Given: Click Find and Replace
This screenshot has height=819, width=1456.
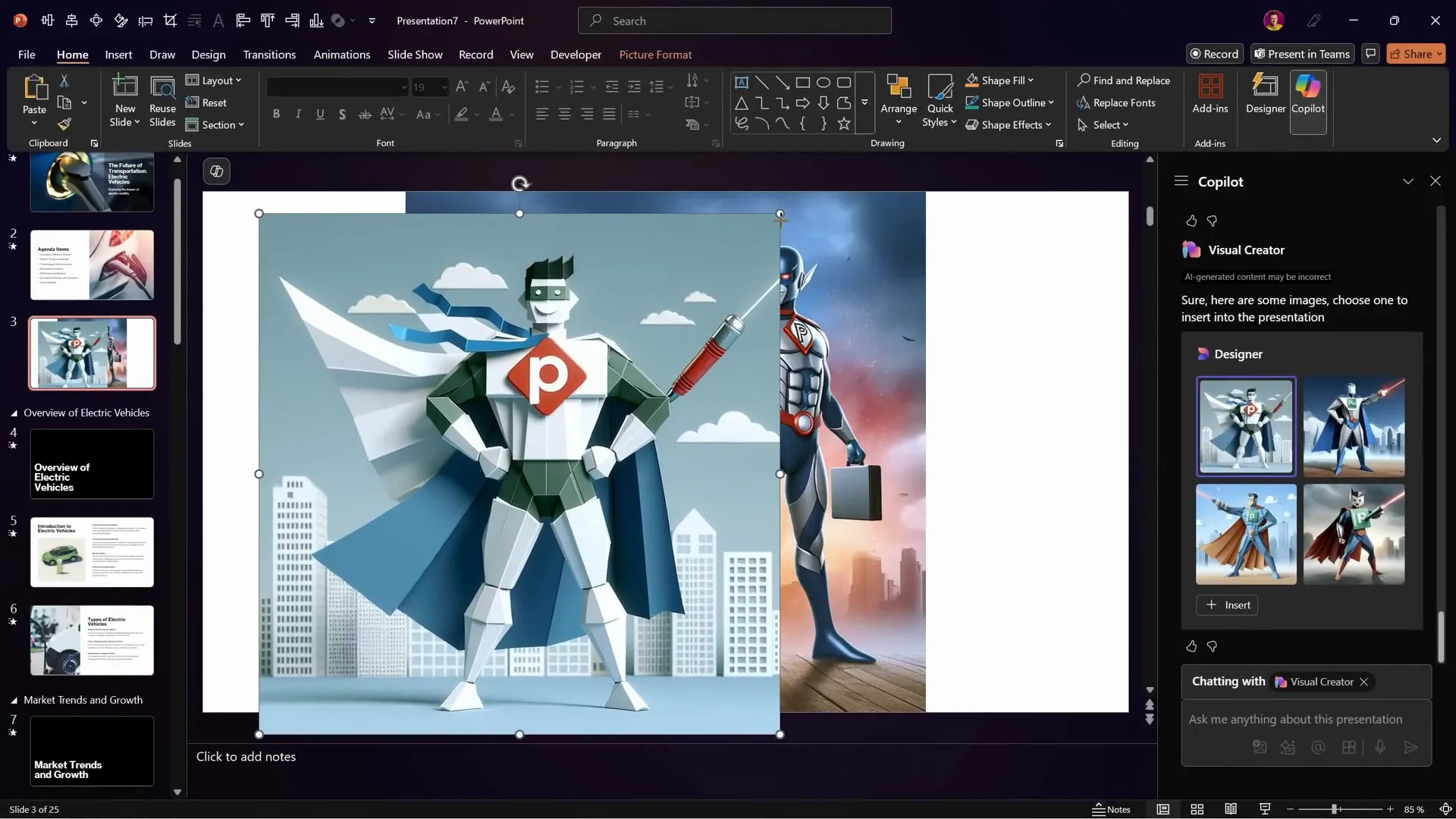Looking at the screenshot, I should click(x=1123, y=80).
